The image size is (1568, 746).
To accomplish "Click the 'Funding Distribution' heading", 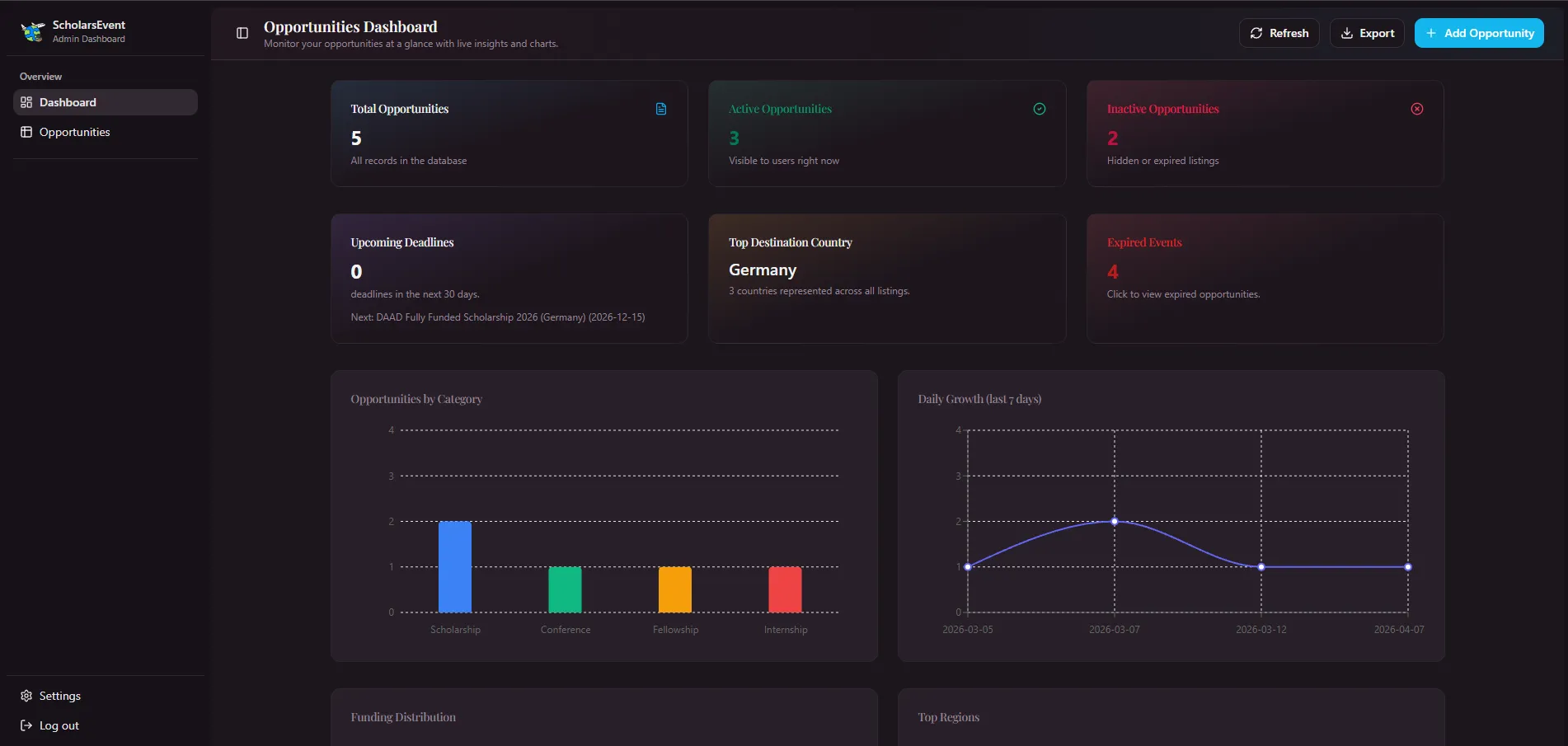I will click(403, 717).
